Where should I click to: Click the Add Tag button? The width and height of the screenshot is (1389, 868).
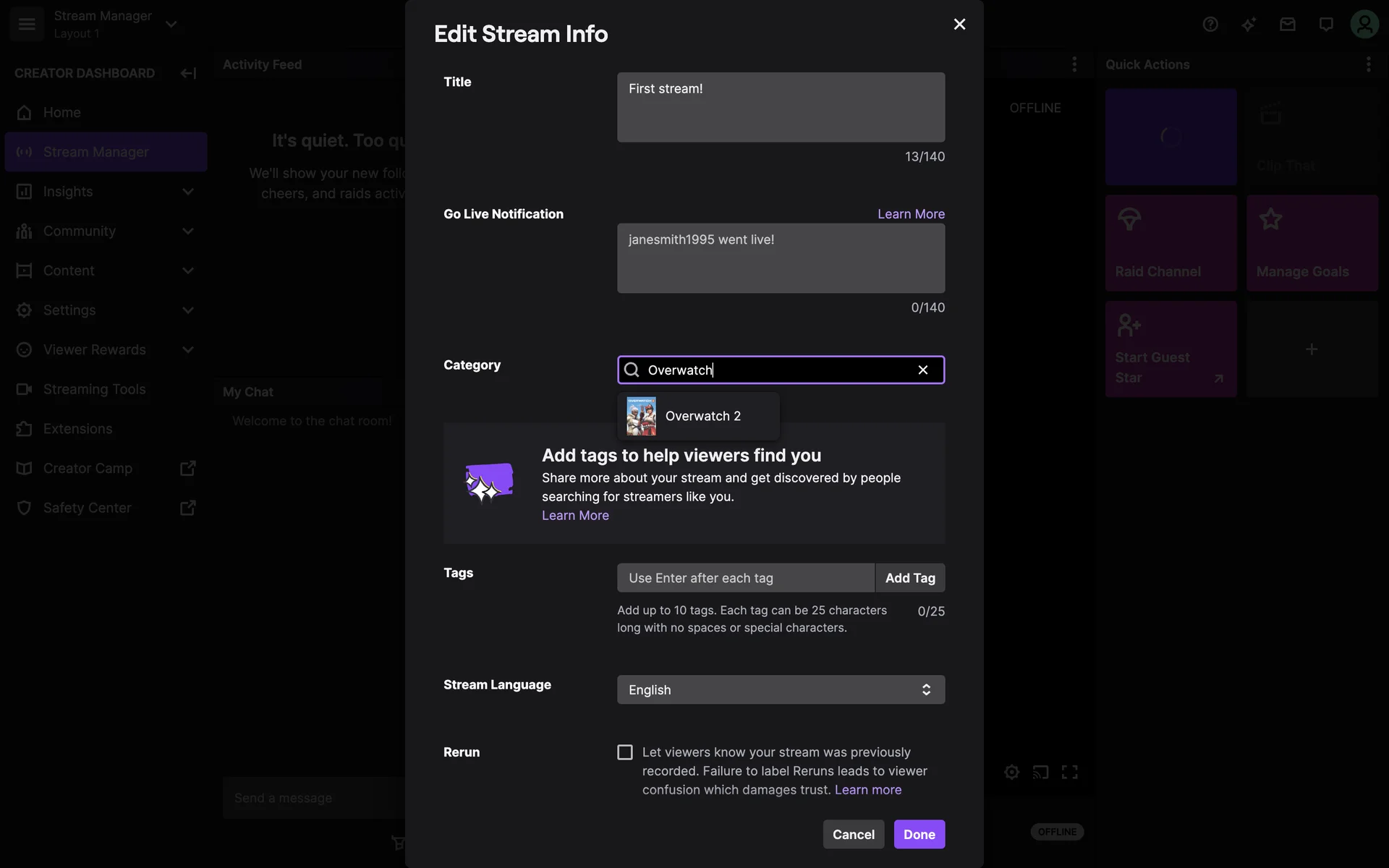click(909, 578)
